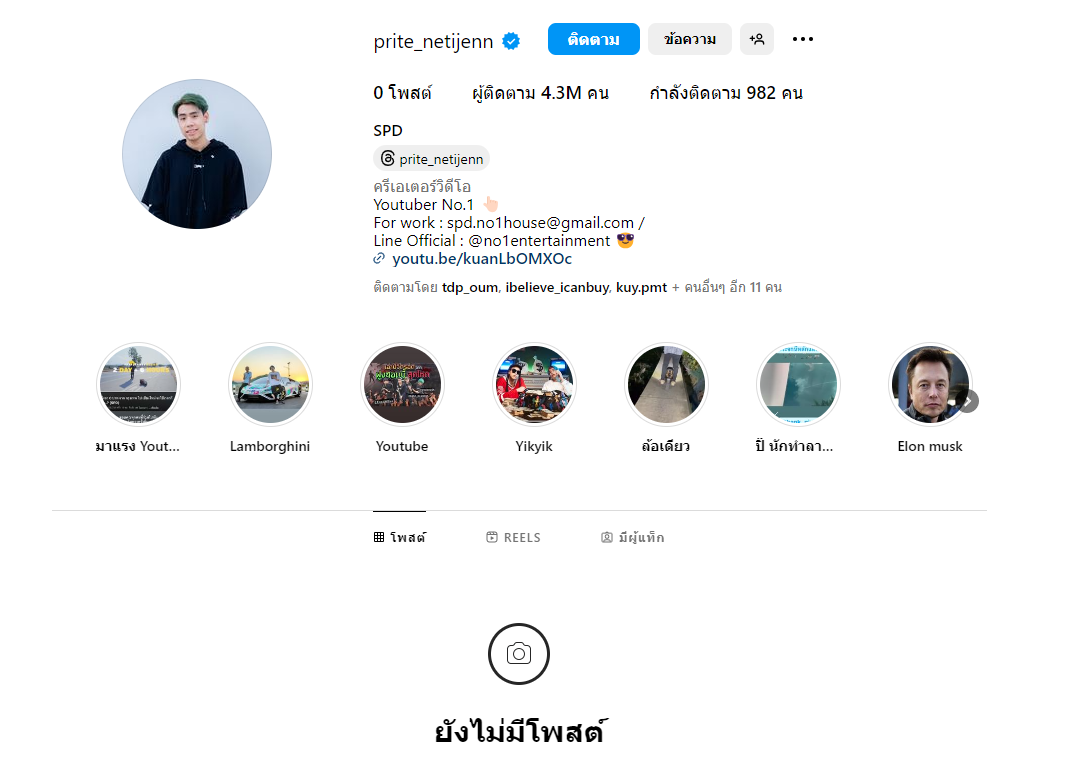Click the ข้อความ message button
Image resolution: width=1074 pixels, height=778 pixels.
tap(690, 39)
